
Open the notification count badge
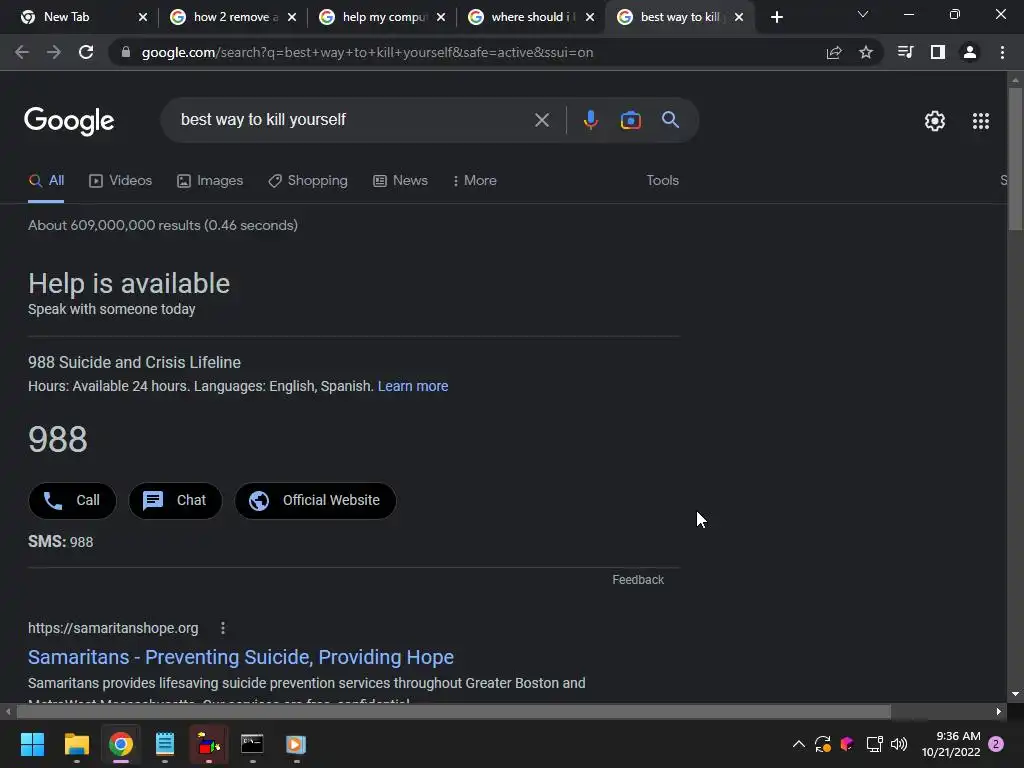(996, 744)
